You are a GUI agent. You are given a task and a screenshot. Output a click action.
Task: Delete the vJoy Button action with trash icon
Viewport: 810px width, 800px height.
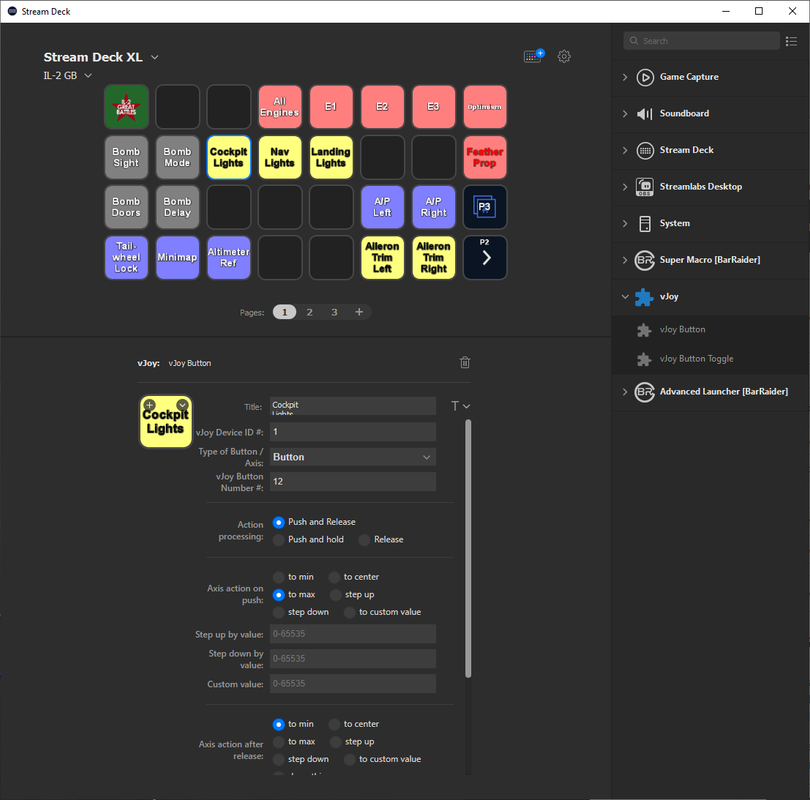click(465, 363)
